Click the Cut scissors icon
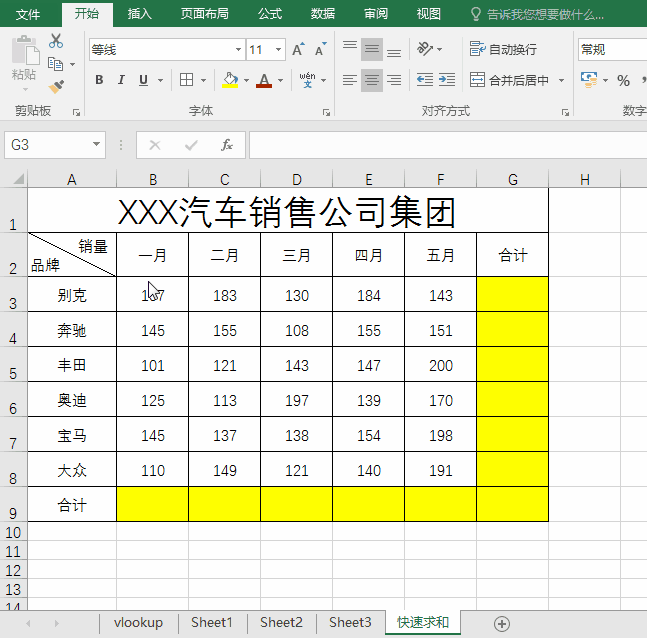 pyautogui.click(x=56, y=41)
